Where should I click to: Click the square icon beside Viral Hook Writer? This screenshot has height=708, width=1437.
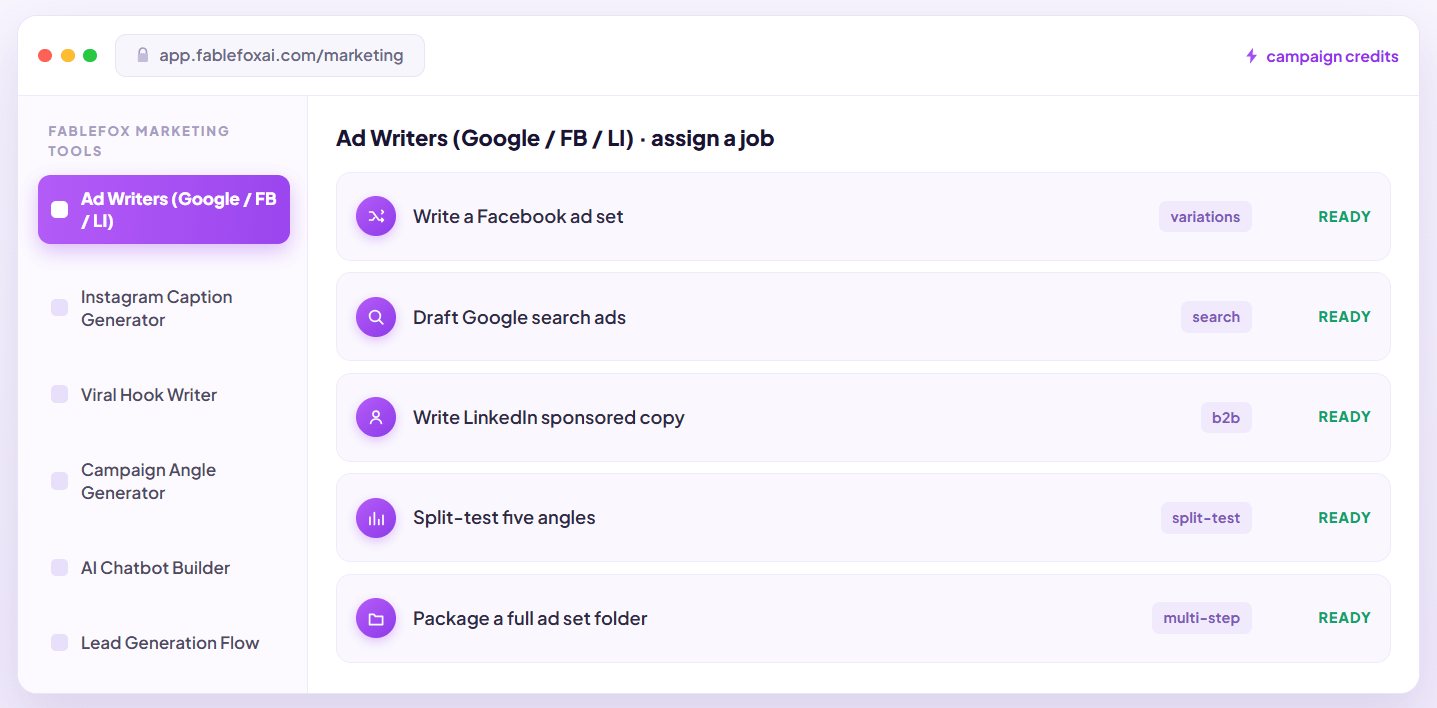tap(60, 394)
